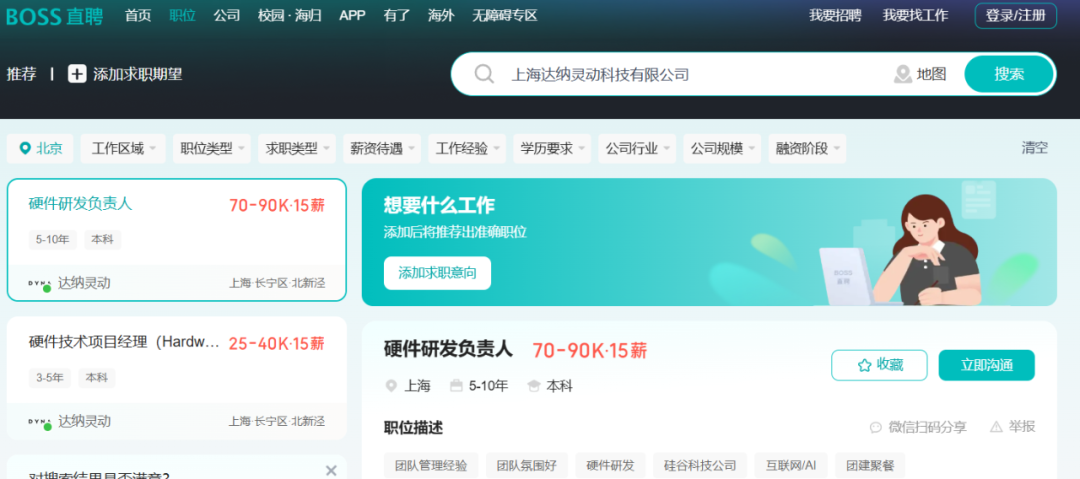Click the 登录/注册 button

[1015, 16]
